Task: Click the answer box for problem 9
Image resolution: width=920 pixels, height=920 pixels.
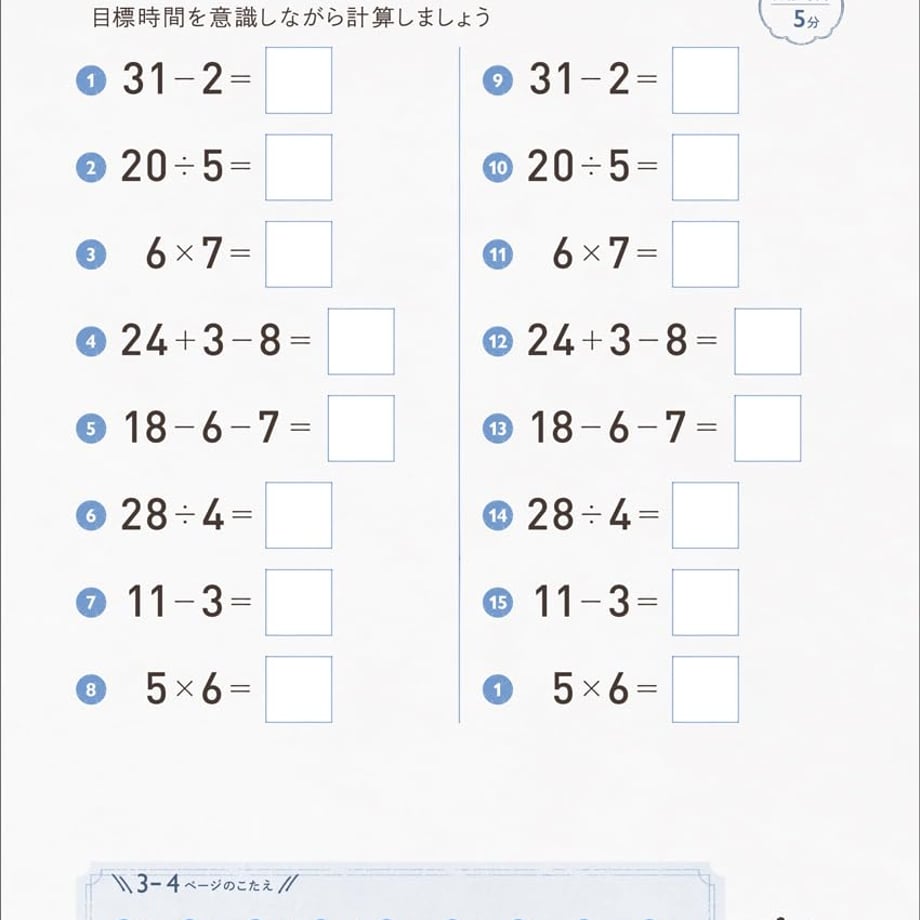Action: pos(705,80)
